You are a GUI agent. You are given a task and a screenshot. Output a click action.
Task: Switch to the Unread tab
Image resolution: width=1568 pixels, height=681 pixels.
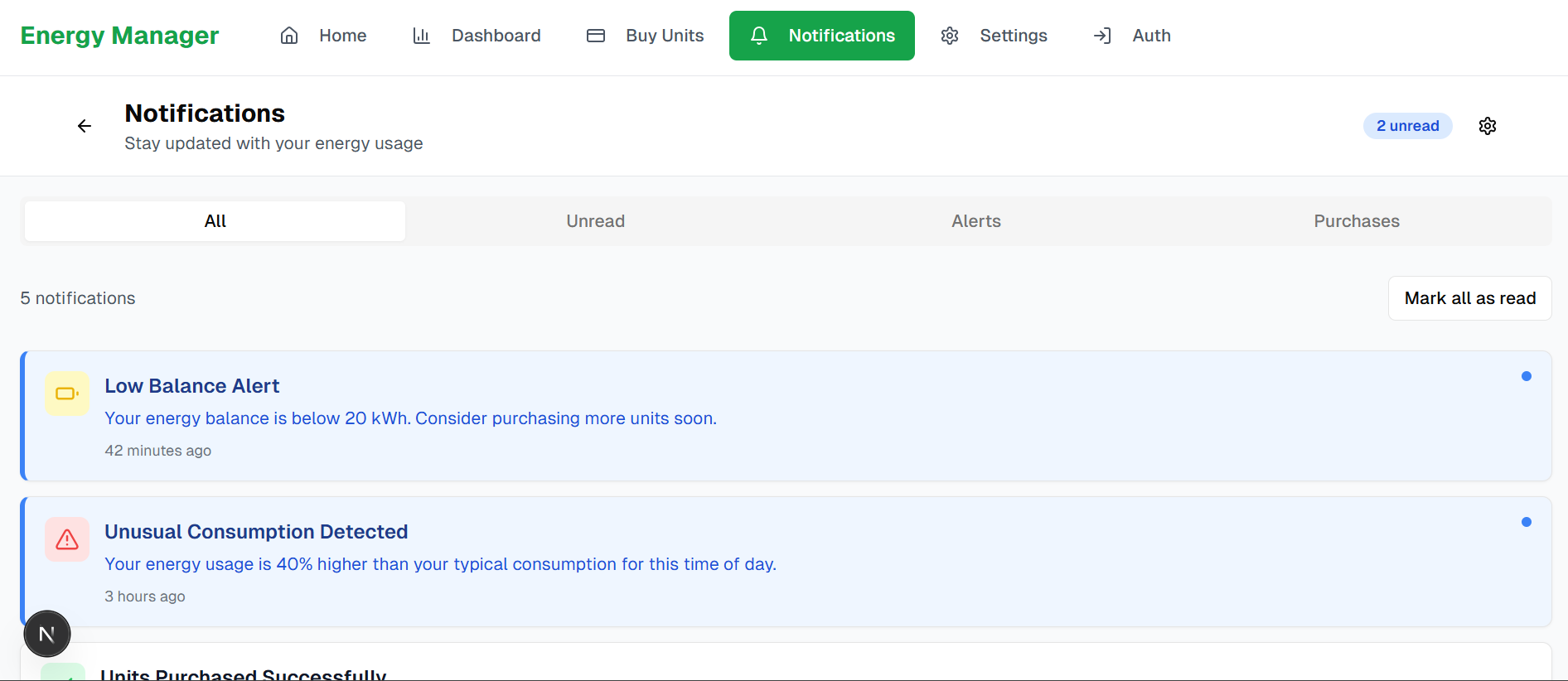595,221
